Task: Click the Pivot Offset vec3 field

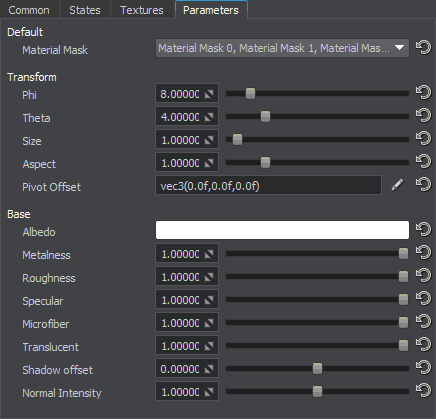Action: [x=268, y=185]
